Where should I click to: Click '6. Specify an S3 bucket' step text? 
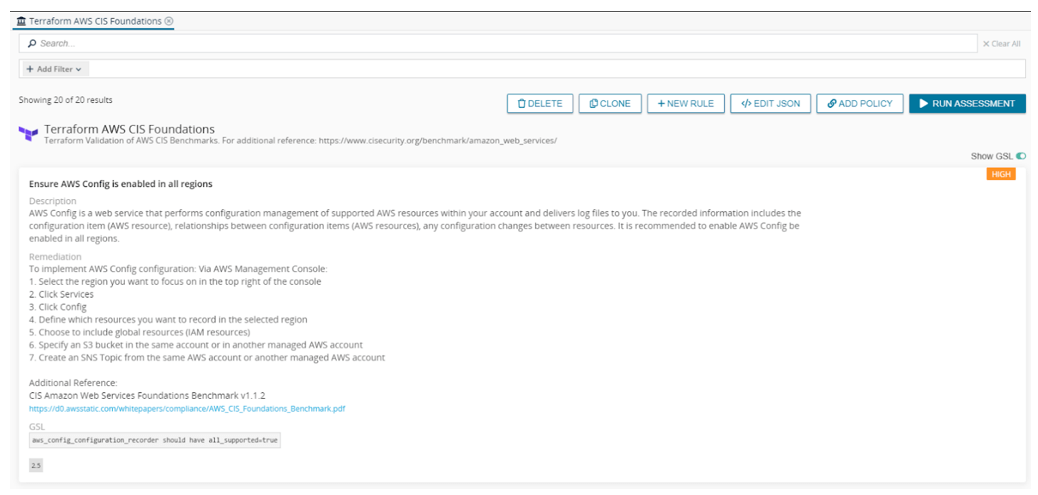tap(196, 345)
